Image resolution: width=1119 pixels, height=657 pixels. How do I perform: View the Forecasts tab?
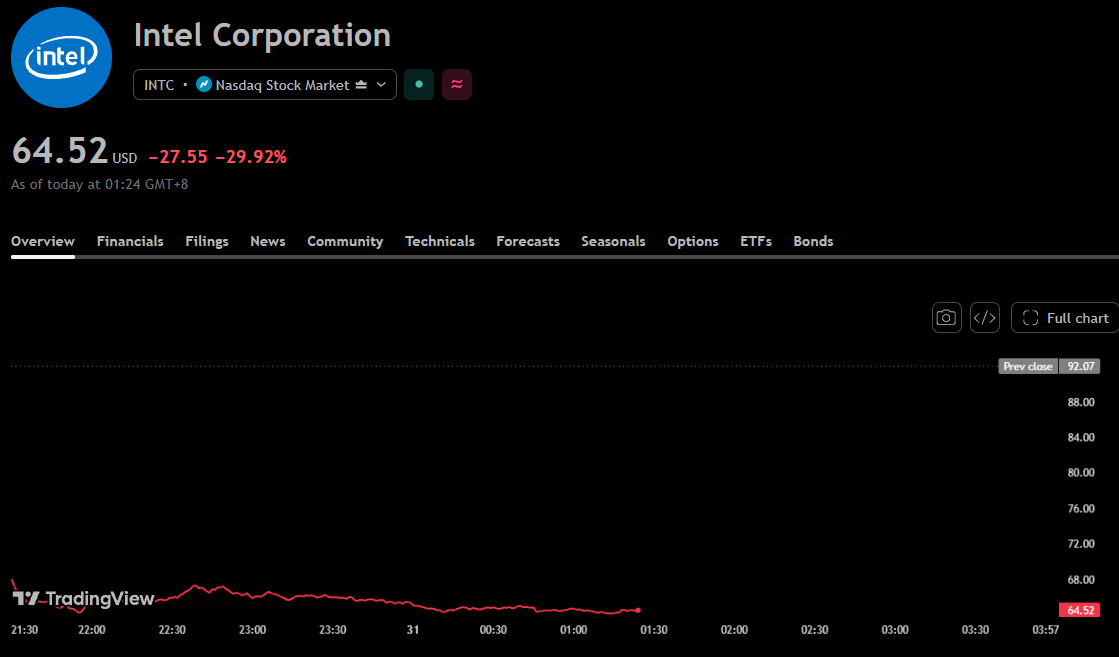point(528,241)
